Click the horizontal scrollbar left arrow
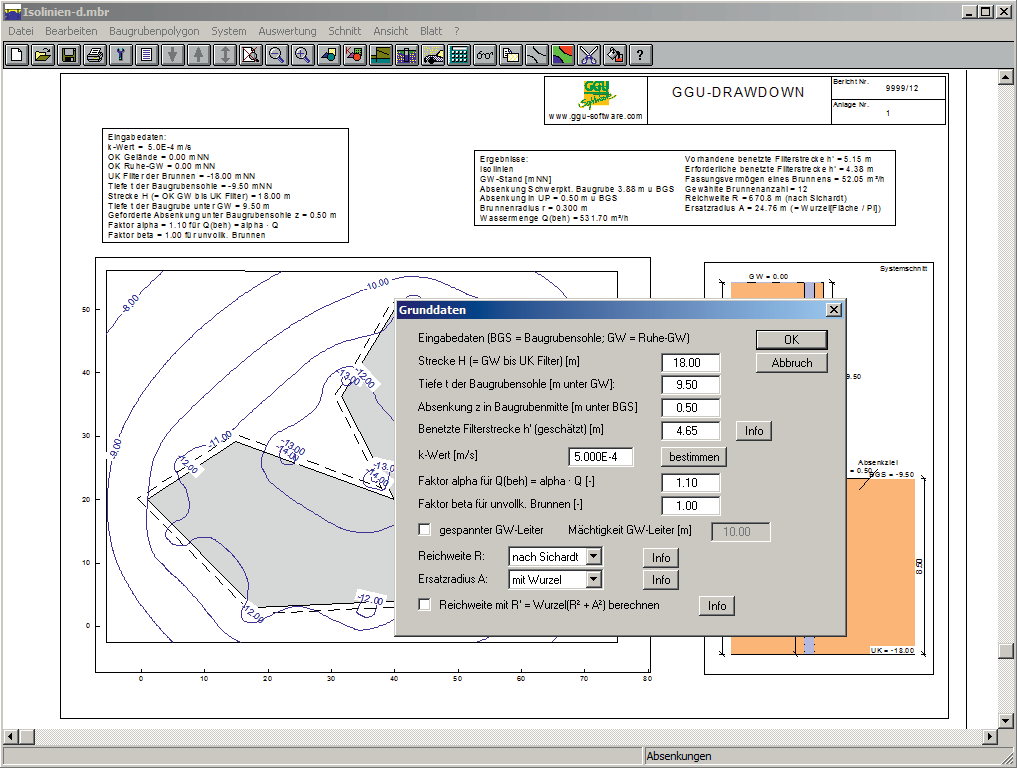The width and height of the screenshot is (1017, 768). [10, 737]
